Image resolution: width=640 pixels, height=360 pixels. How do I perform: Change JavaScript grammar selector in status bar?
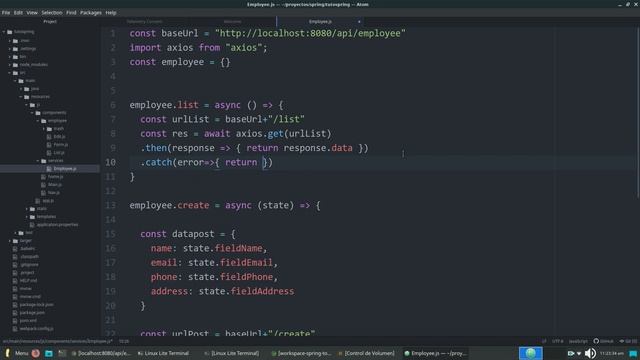578,341
